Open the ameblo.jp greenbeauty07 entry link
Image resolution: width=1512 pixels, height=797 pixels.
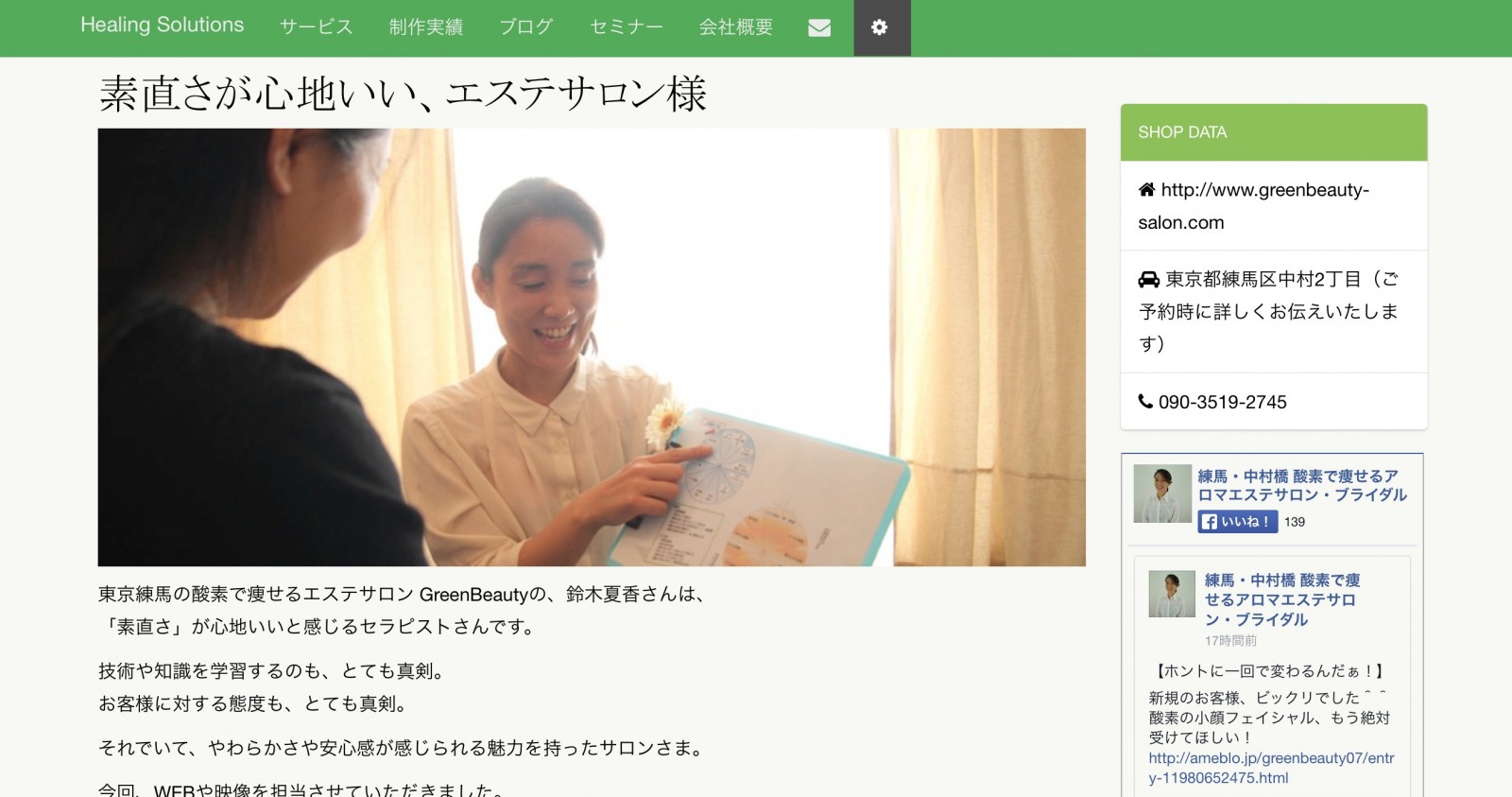[1272, 768]
